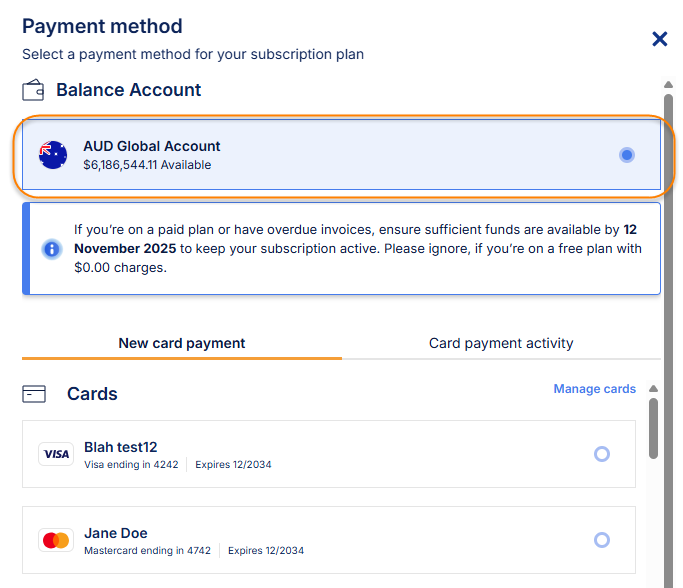Choose the Blah test12 Visa radio button

pyautogui.click(x=602, y=454)
